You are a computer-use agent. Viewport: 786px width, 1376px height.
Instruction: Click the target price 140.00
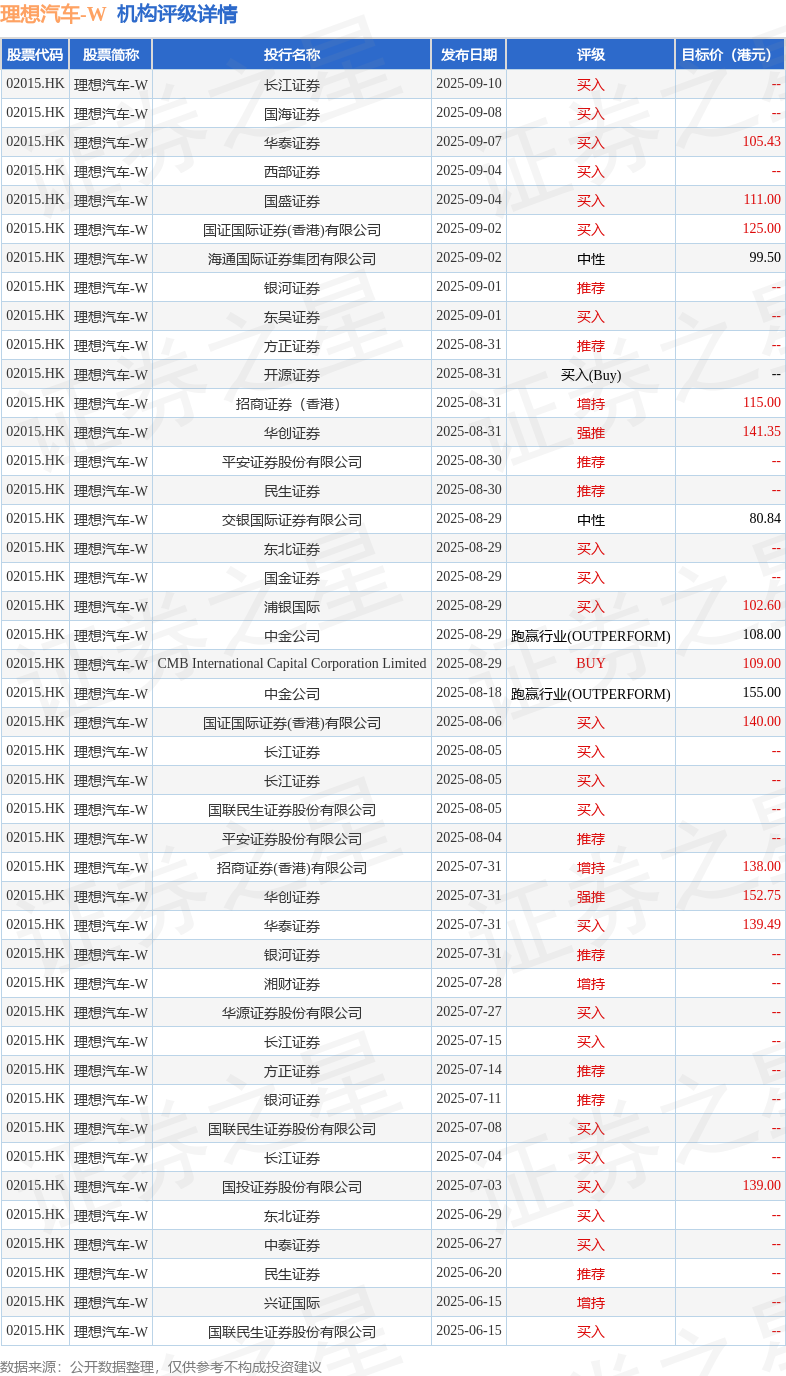[762, 722]
